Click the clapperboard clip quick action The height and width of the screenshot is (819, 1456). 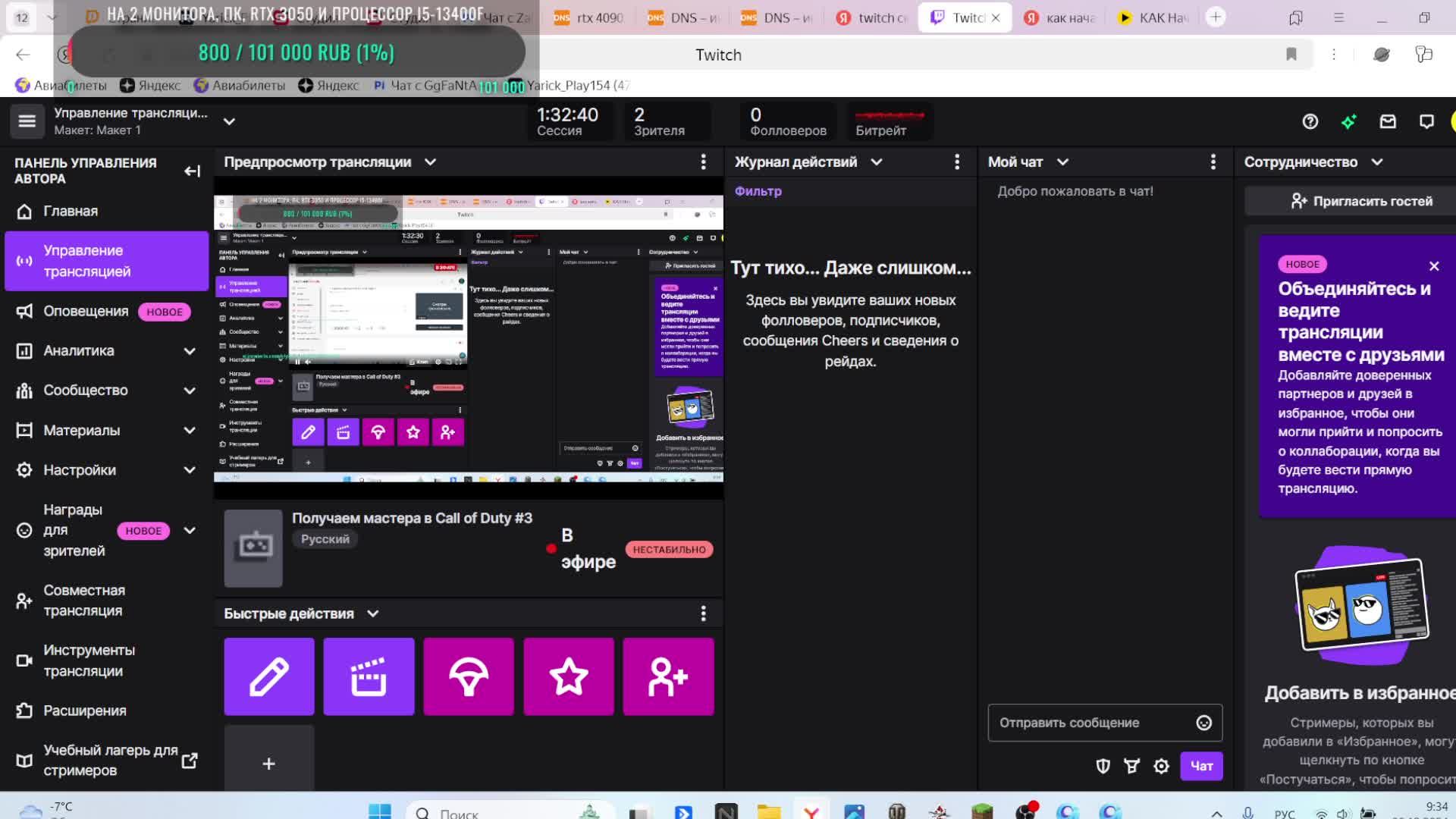tap(369, 676)
